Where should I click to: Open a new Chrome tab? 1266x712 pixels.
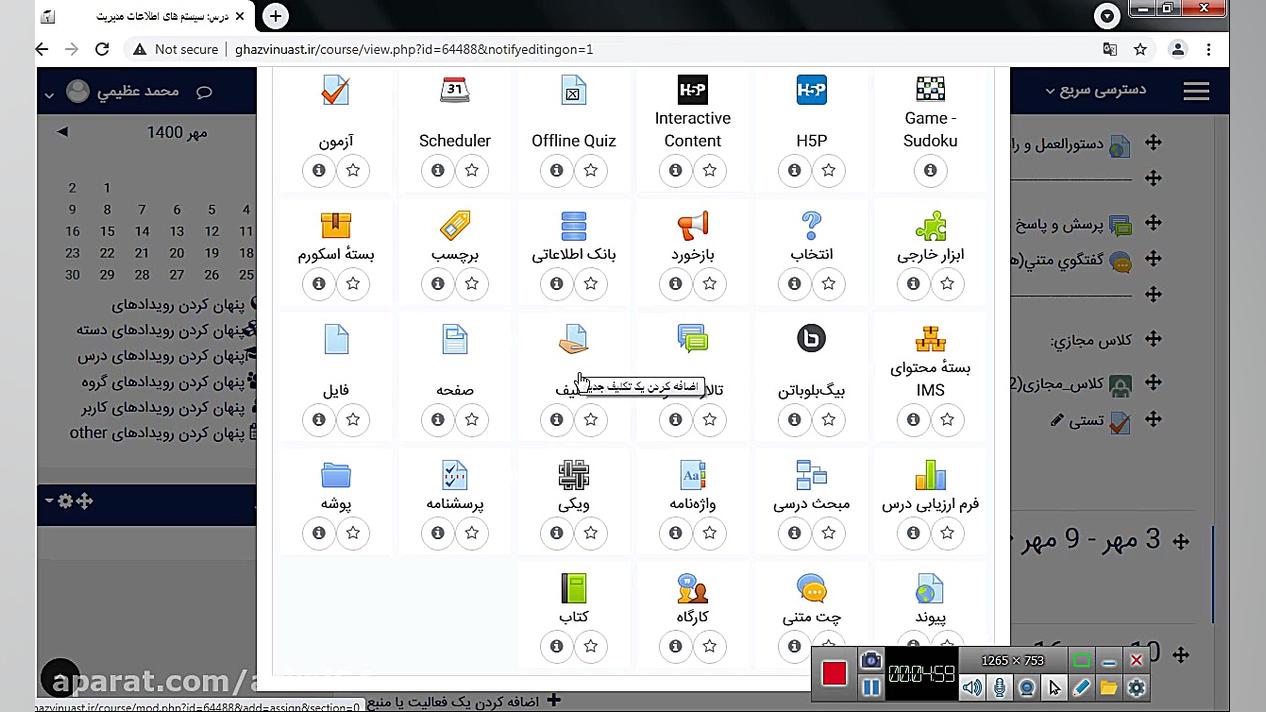coord(275,16)
